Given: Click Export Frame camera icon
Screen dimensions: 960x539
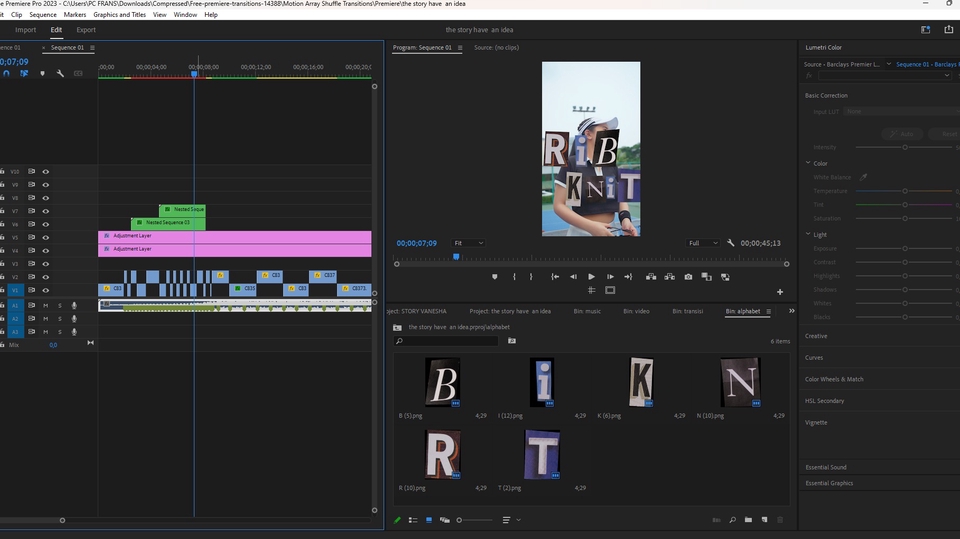Looking at the screenshot, I should pyautogui.click(x=688, y=277).
